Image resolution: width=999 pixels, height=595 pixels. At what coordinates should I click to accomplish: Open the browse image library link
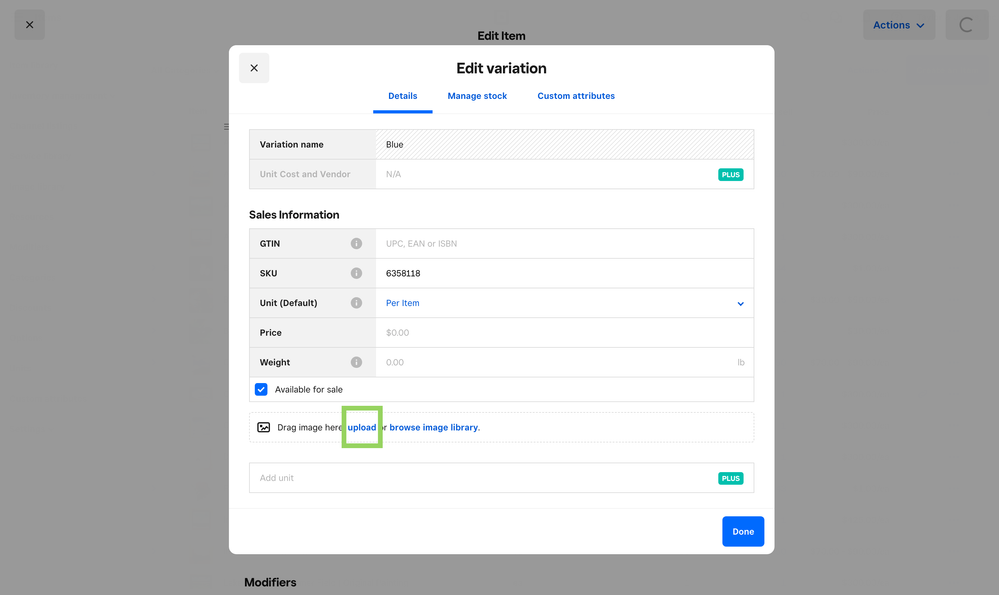[434, 428]
